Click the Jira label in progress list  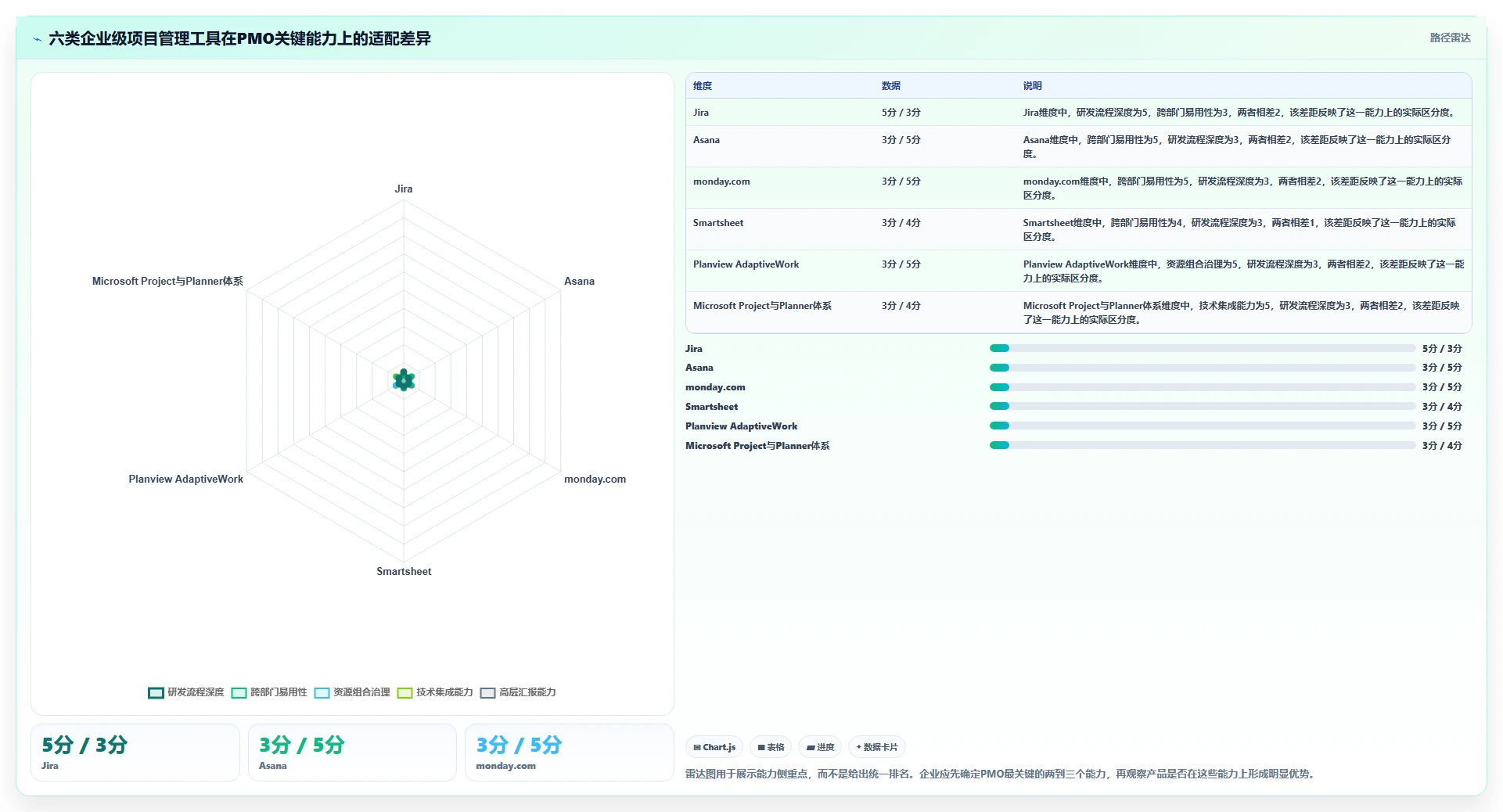(x=694, y=349)
